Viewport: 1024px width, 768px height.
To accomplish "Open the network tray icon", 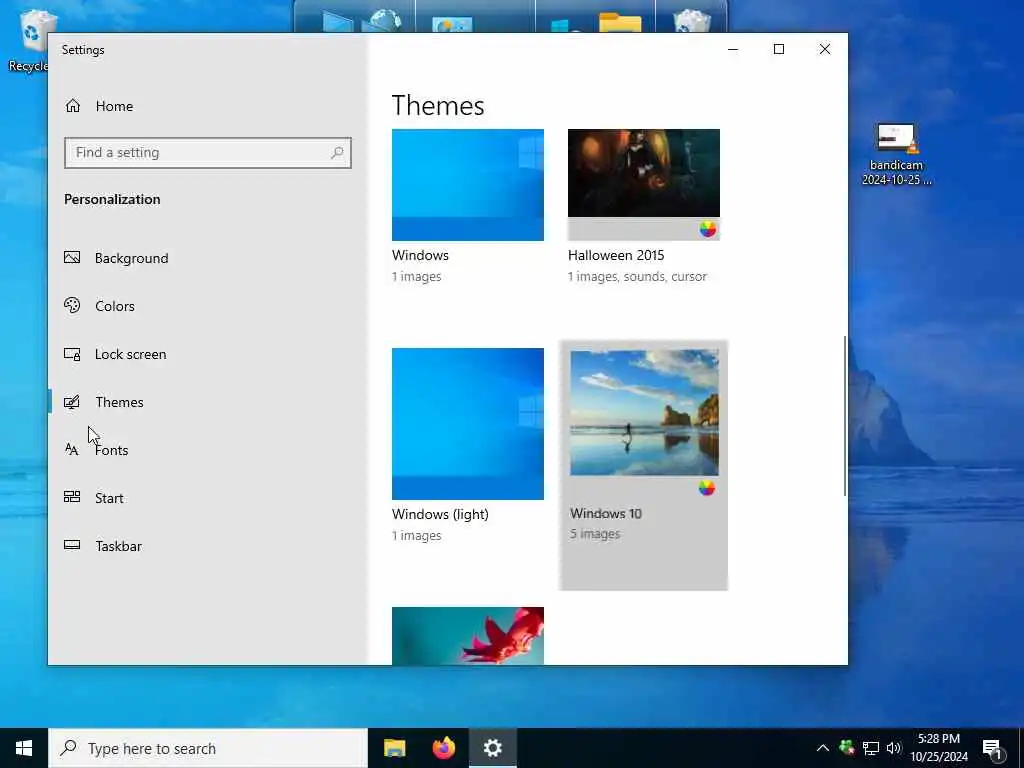I will [x=871, y=748].
